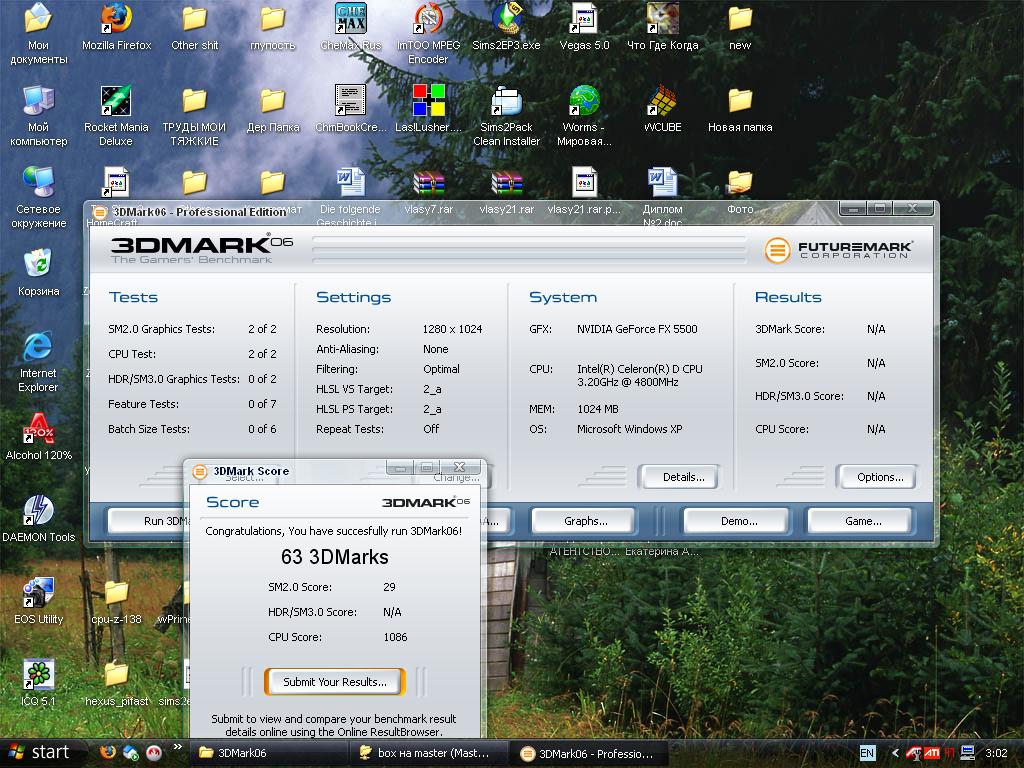The width and height of the screenshot is (1024, 768).
Task: Open Mozilla Firefox desktop shortcut
Action: pyautogui.click(x=116, y=27)
